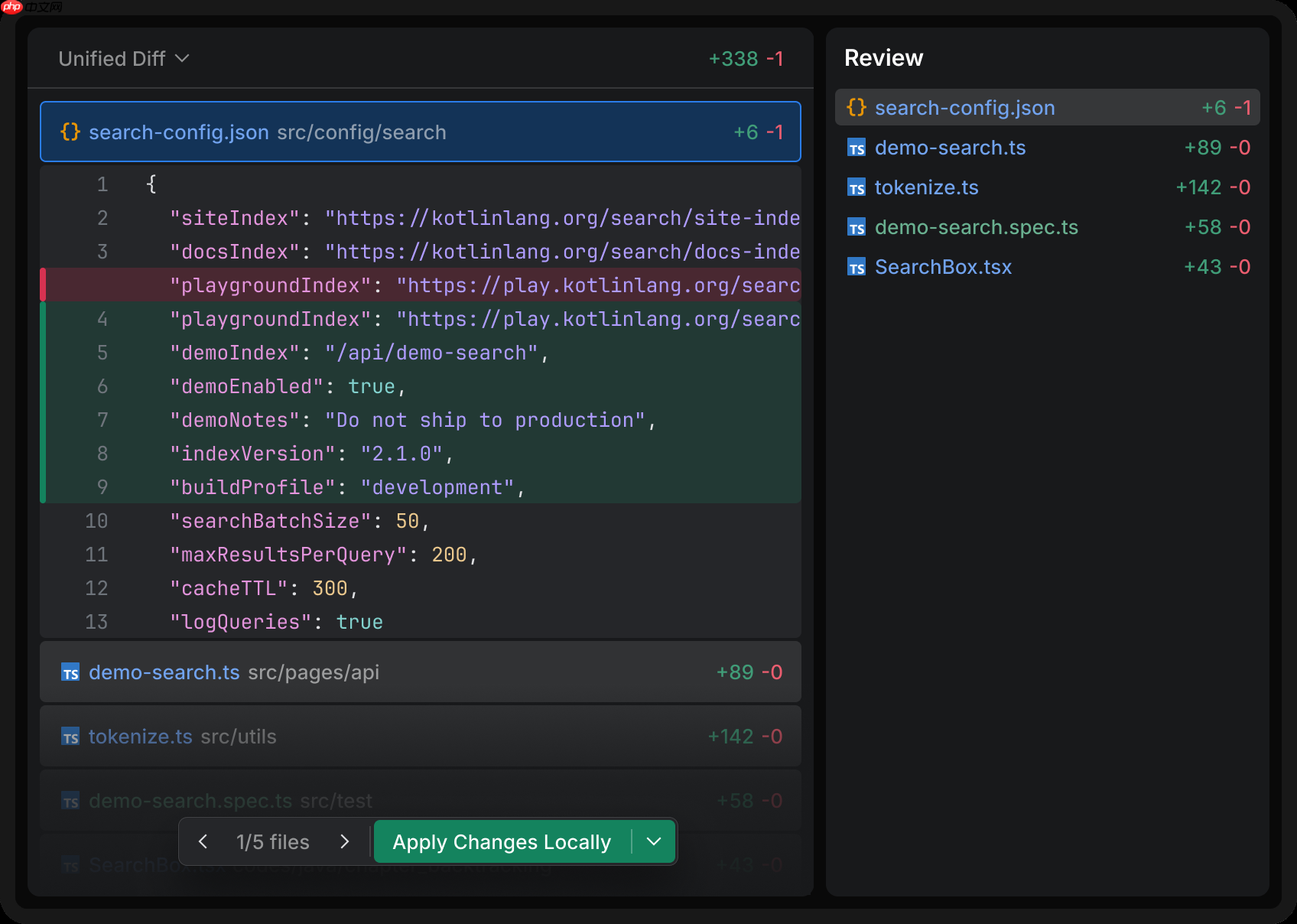Click the TS icon next to demo-search.ts in Review
This screenshot has height=924, width=1297.
857,148
